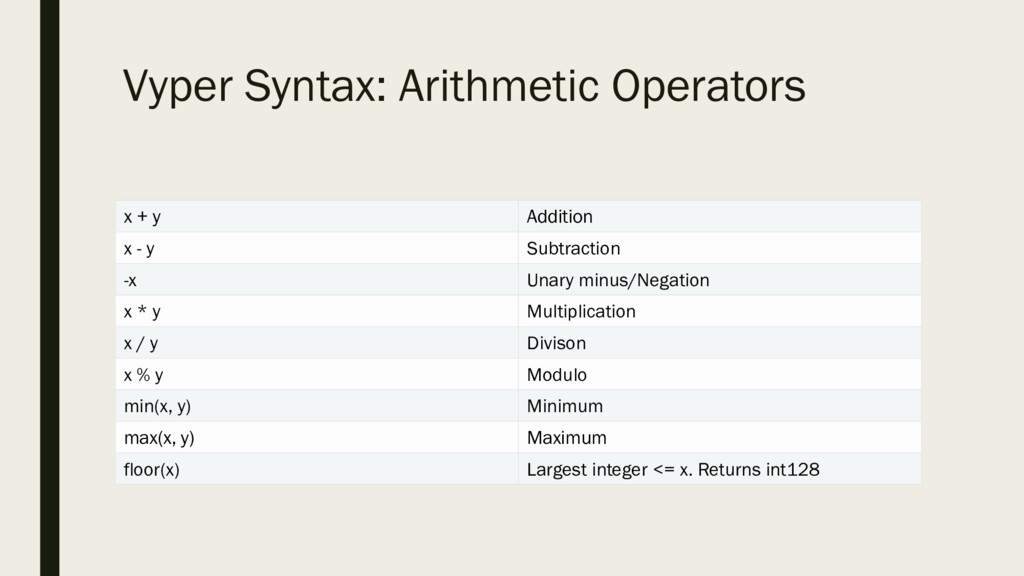Click the x - y table cell
Screen dimensions: 1024x576
(x=317, y=248)
